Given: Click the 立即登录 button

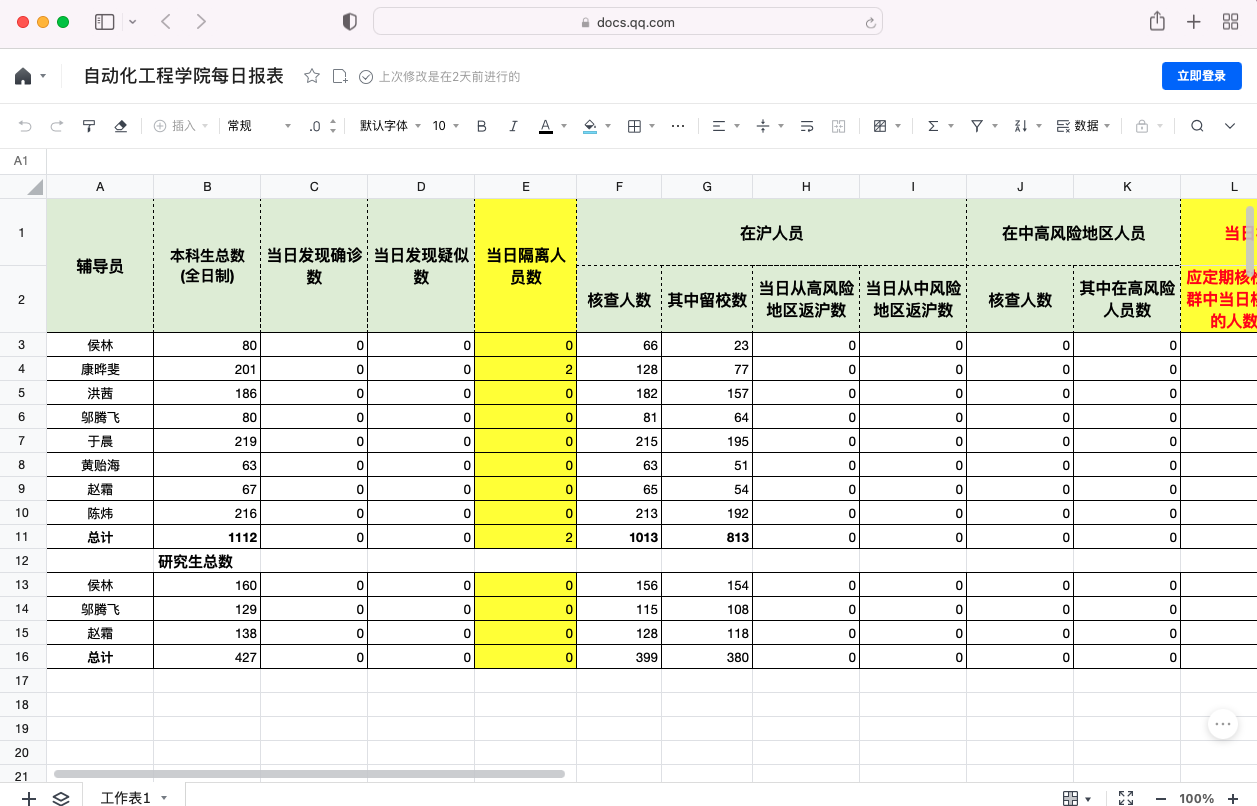Looking at the screenshot, I should 1201,76.
